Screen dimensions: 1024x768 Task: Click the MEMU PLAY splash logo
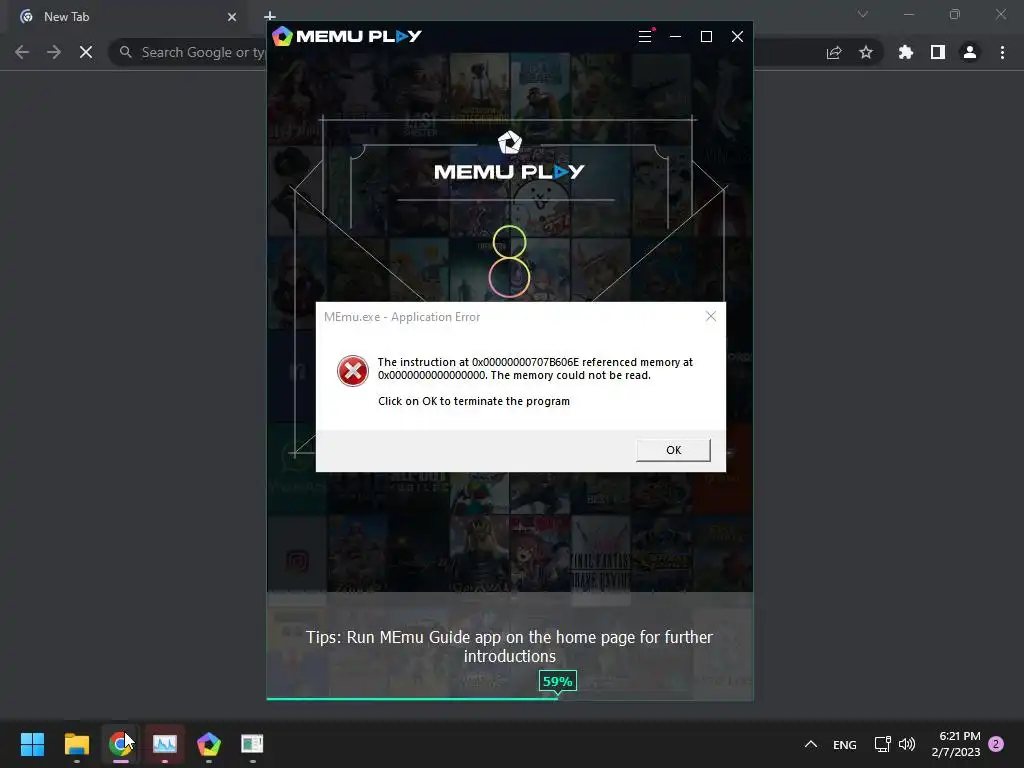(x=509, y=157)
